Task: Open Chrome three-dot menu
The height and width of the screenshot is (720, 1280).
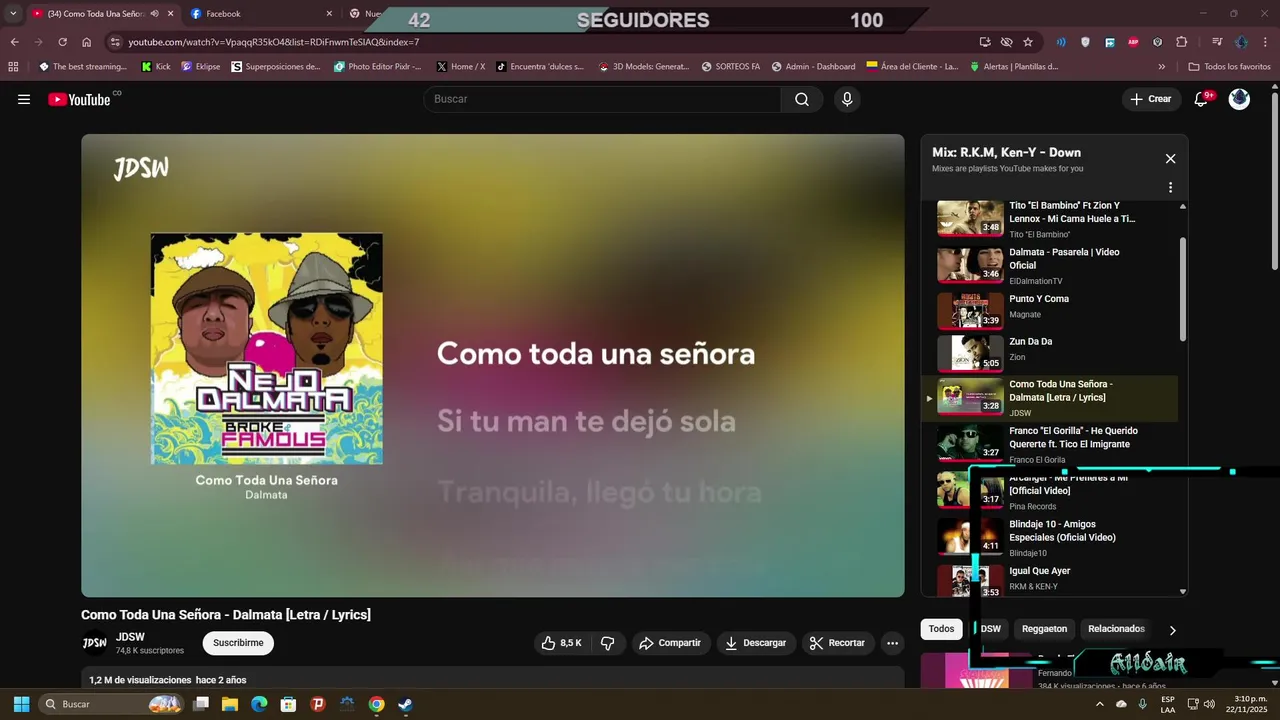Action: coord(1265,42)
